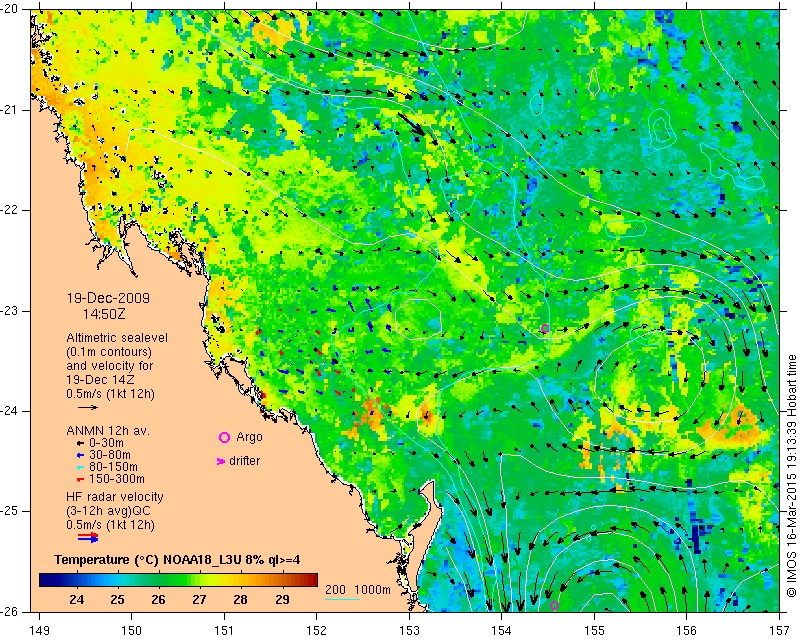Click the longitude axis label 156

(687, 631)
